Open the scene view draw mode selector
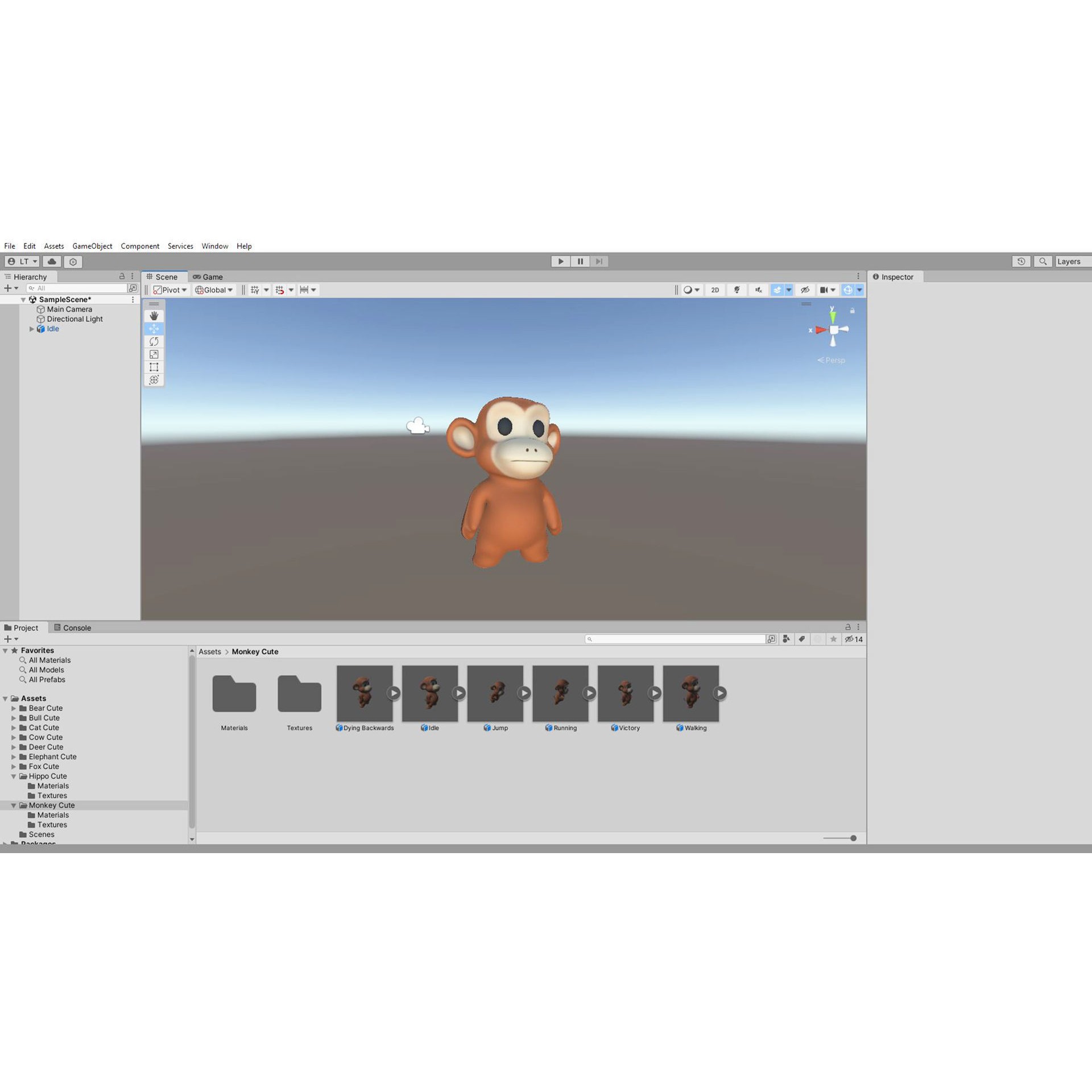This screenshot has height=1092, width=1092. coord(690,290)
